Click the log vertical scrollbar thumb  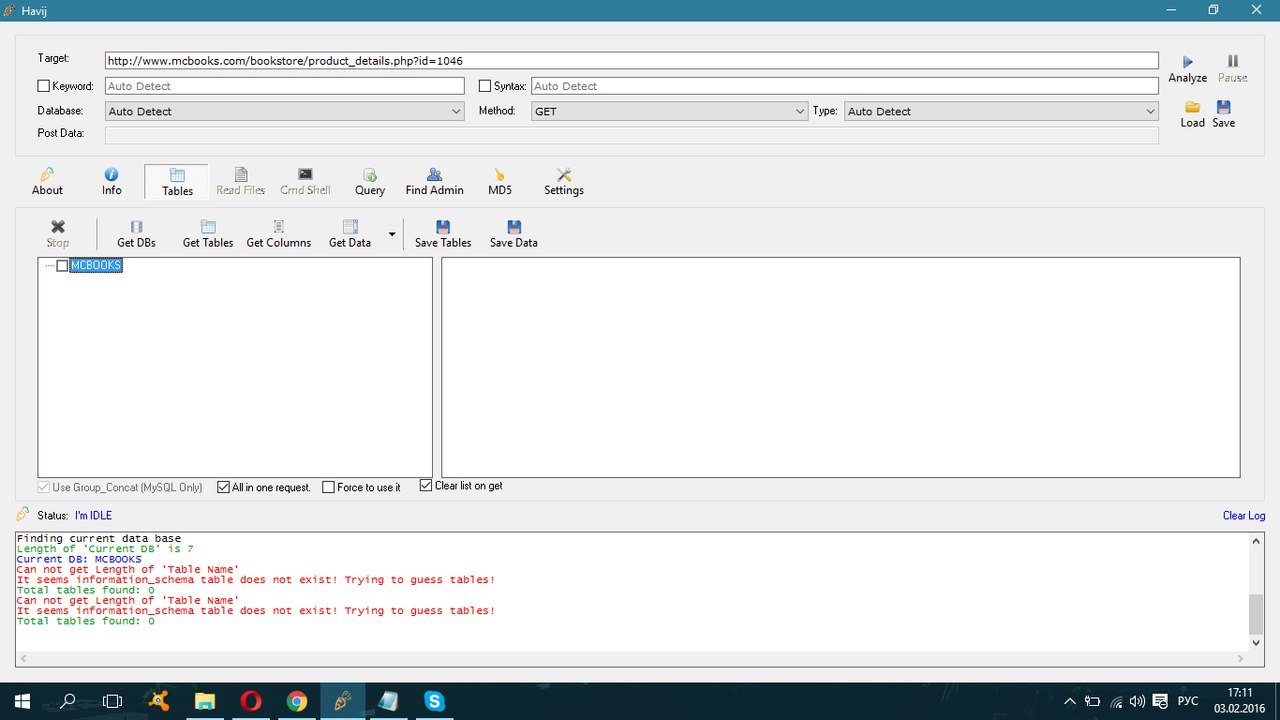(1257, 613)
